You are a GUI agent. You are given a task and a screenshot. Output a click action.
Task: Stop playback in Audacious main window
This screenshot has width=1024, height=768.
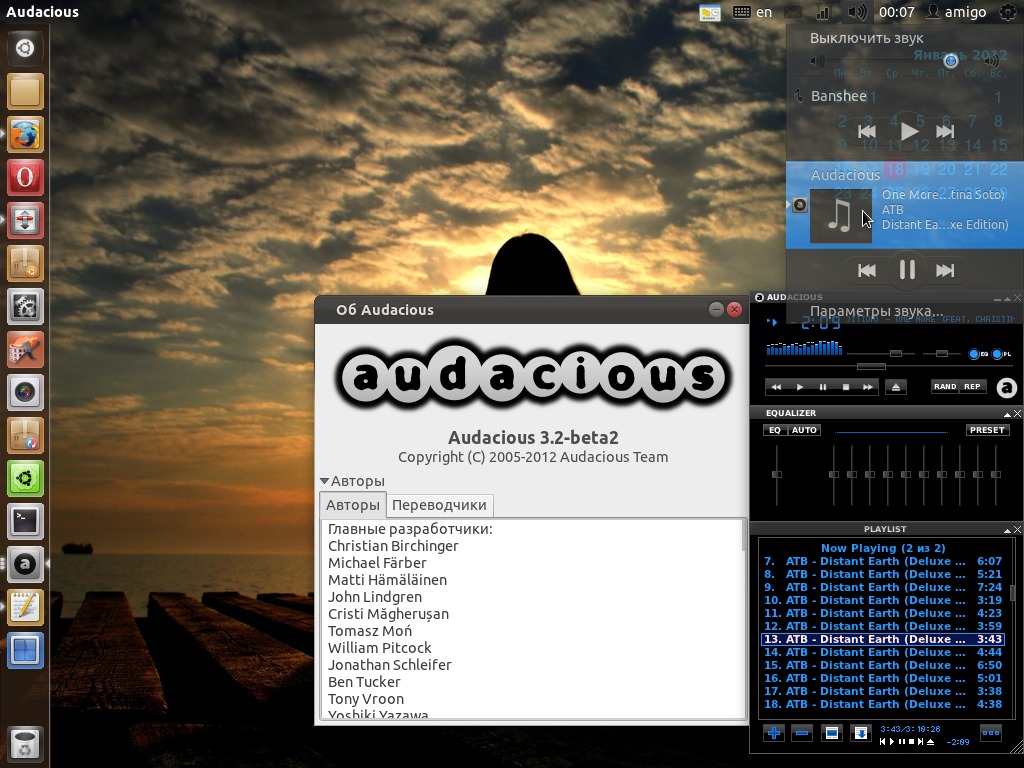tap(845, 387)
